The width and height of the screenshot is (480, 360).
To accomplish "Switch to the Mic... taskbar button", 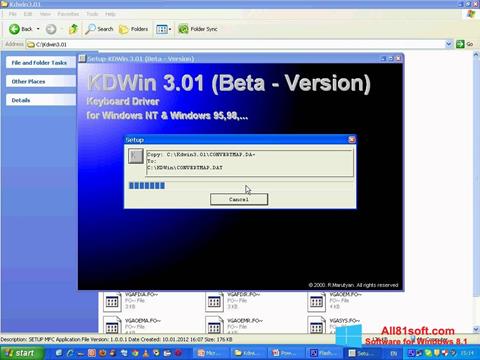I will click(211, 353).
